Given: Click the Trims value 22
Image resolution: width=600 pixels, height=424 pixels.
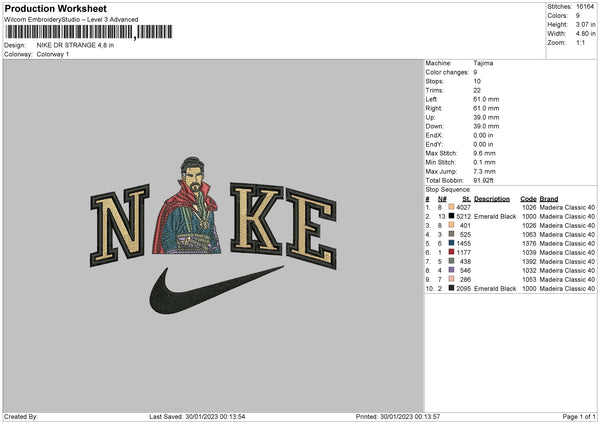Looking at the screenshot, I should pos(477,90).
